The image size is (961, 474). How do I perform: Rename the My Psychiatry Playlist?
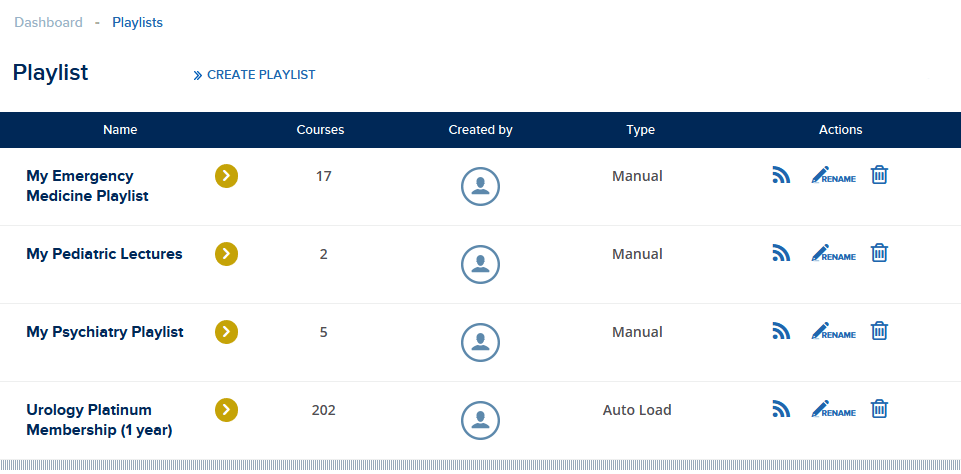(x=834, y=331)
